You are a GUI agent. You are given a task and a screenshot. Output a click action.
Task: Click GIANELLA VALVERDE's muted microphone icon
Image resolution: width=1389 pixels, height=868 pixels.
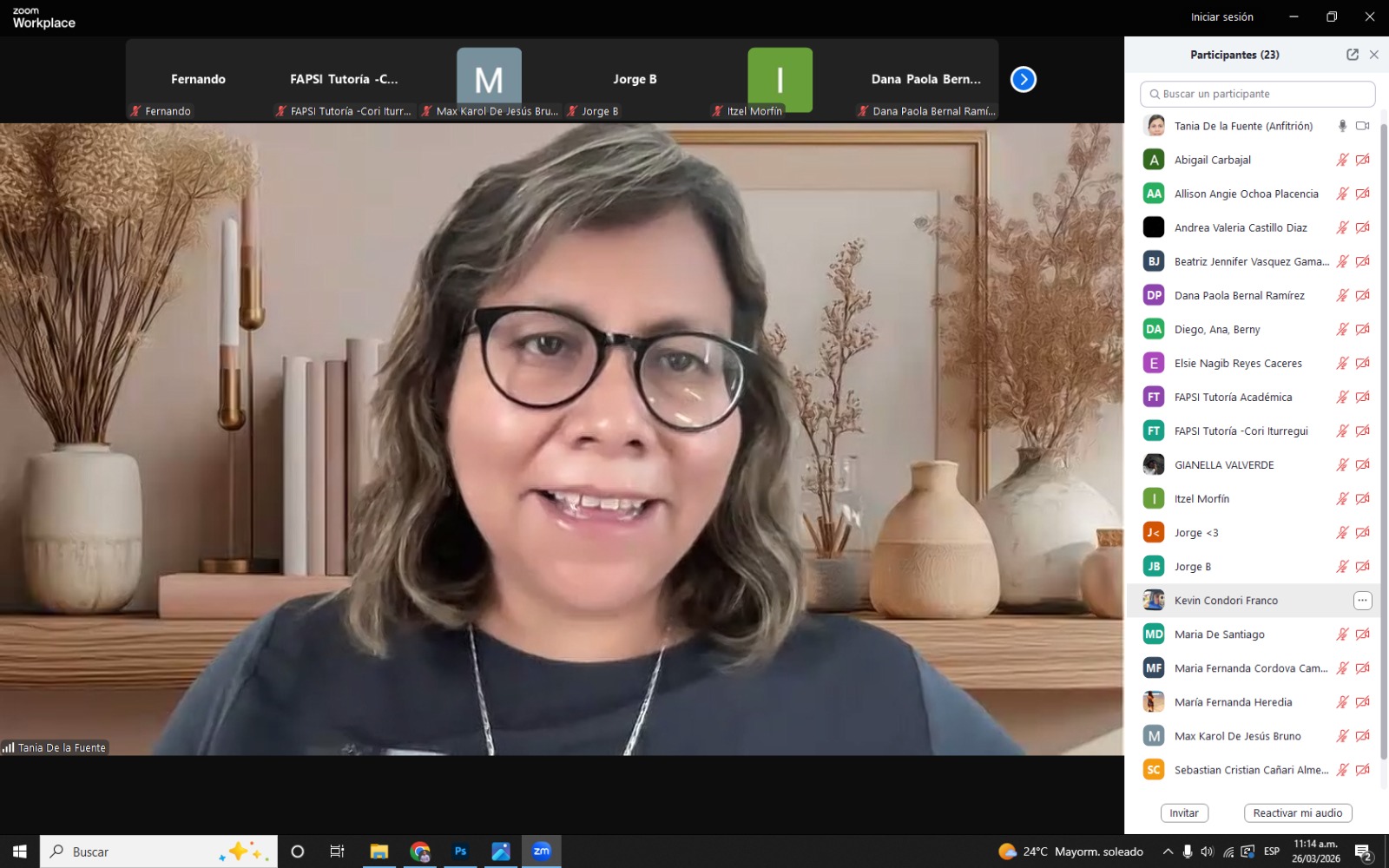click(x=1342, y=465)
